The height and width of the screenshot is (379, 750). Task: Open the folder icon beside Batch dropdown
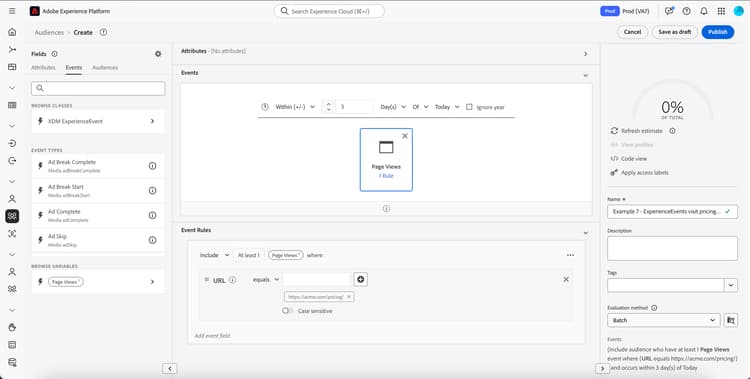pos(731,320)
